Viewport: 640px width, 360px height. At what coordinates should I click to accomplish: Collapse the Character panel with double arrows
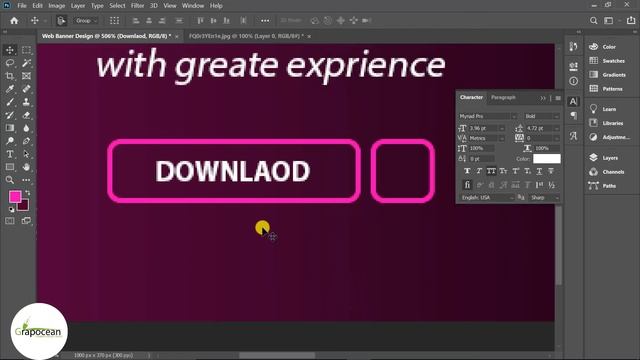click(x=543, y=98)
